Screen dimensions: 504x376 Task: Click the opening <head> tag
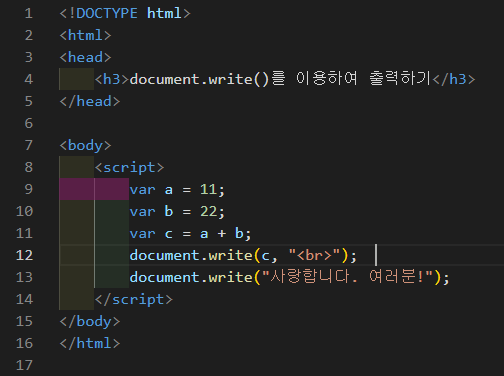(85, 57)
